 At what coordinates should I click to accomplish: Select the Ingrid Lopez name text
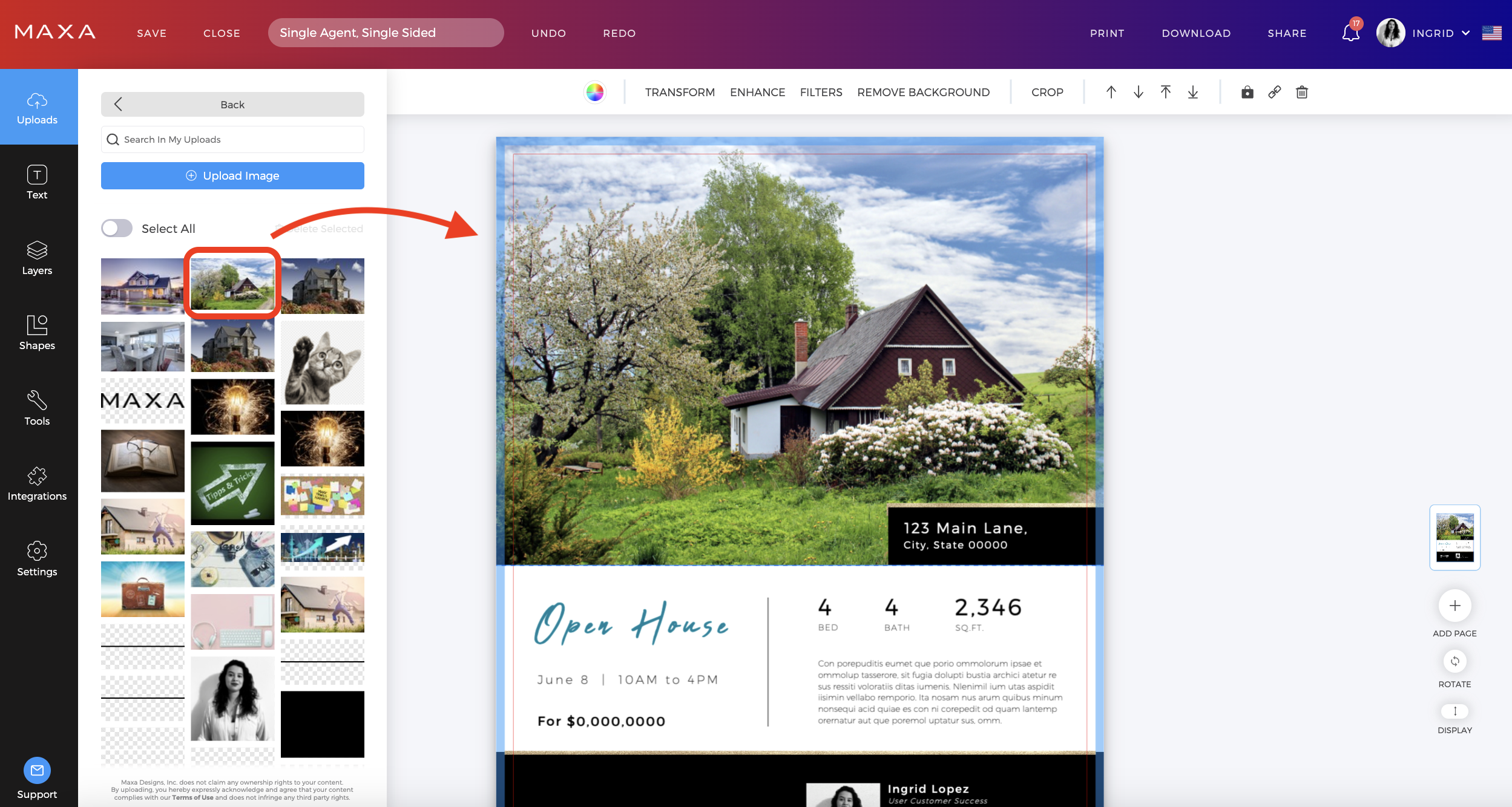pos(929,789)
